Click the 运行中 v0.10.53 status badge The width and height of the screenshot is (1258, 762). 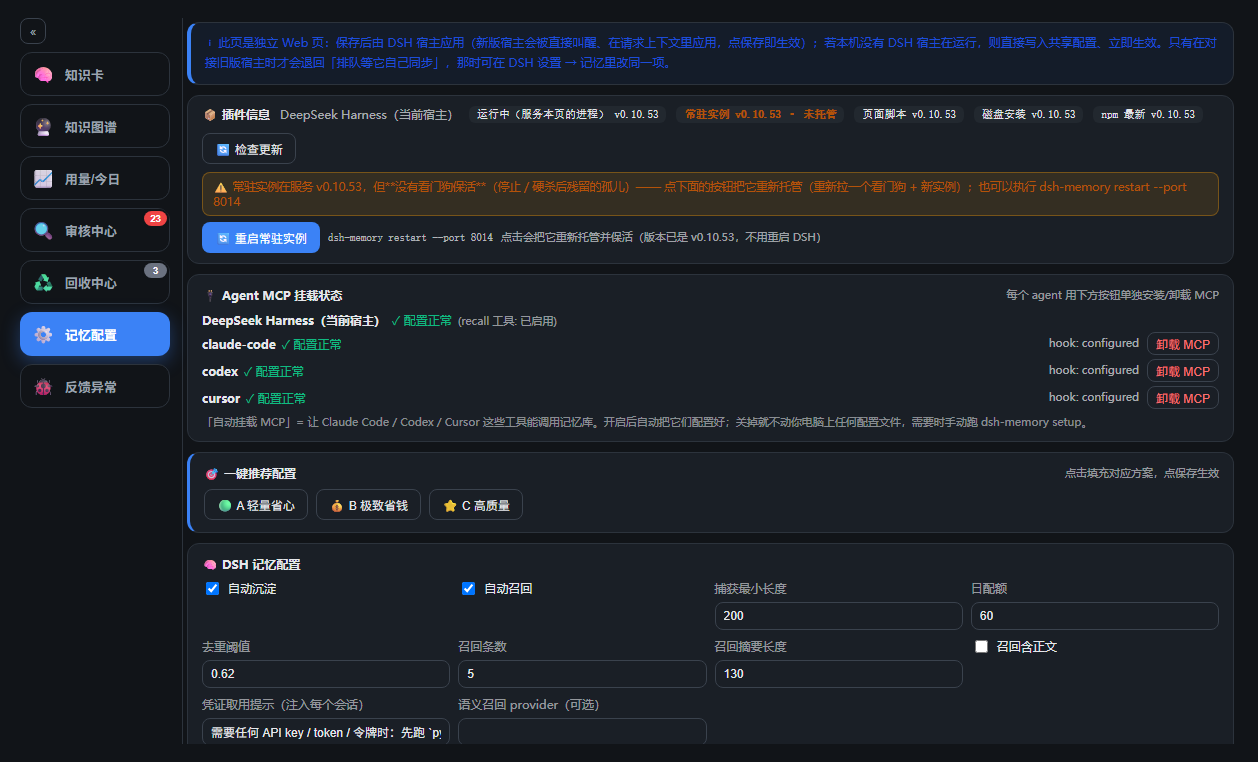pyautogui.click(x=568, y=114)
